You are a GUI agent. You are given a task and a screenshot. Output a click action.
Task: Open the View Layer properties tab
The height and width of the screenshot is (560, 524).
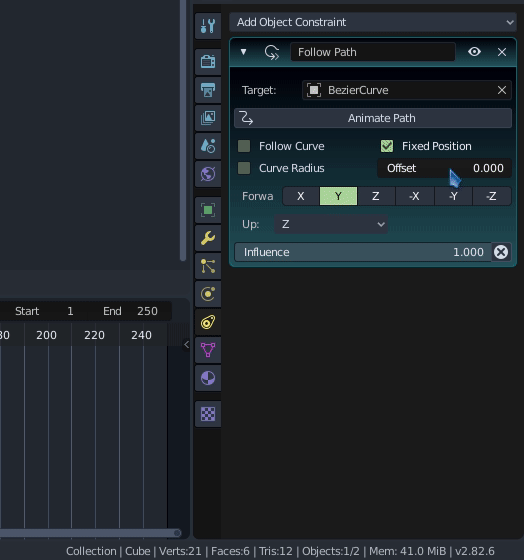pyautogui.click(x=208, y=118)
